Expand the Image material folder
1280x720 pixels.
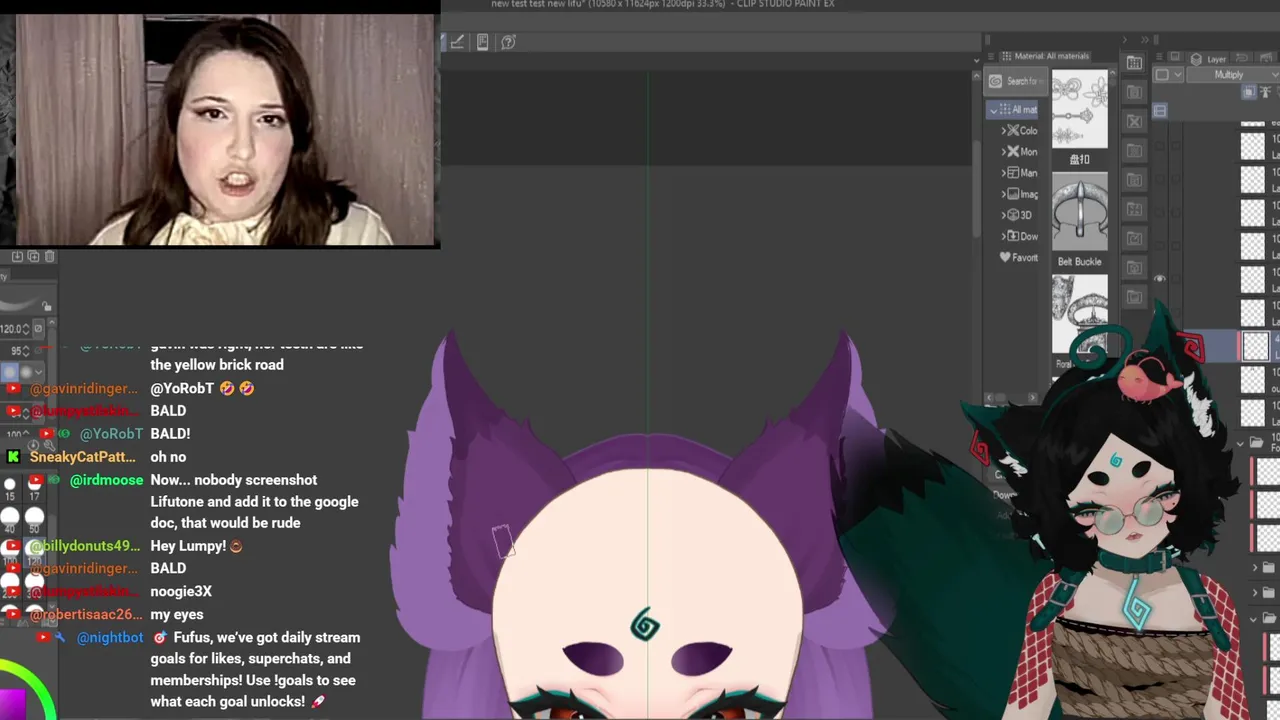(x=1003, y=194)
